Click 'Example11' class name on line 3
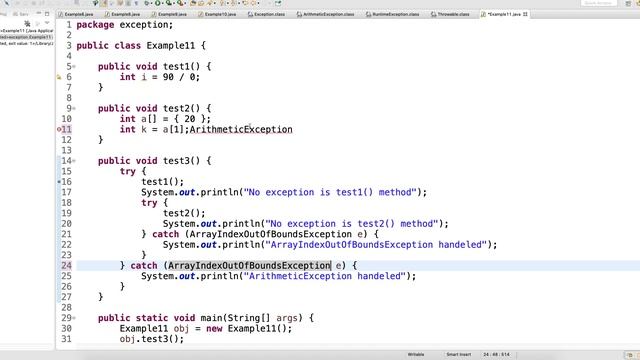The width and height of the screenshot is (640, 360). (171, 46)
